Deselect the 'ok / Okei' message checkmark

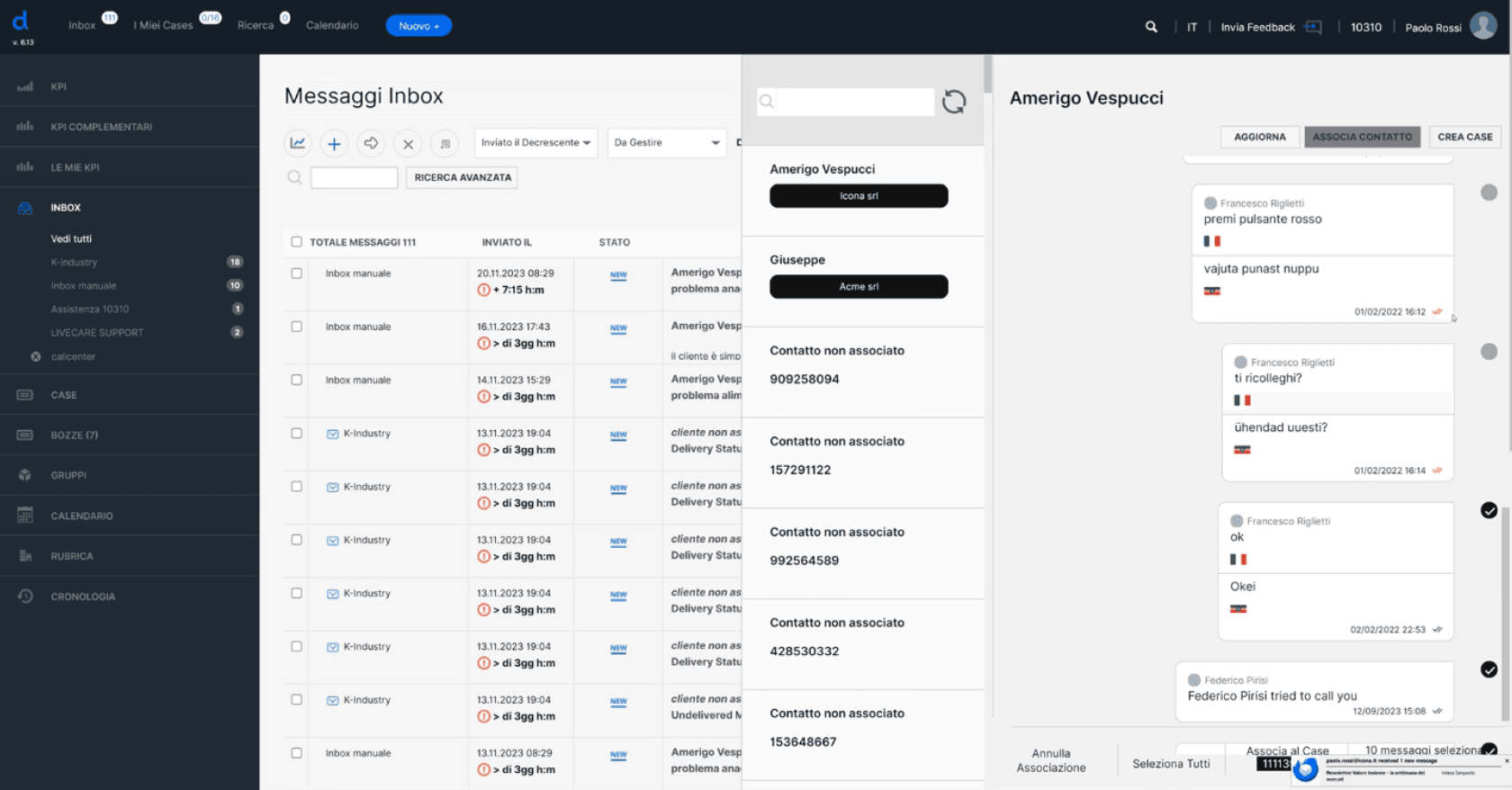click(x=1489, y=511)
